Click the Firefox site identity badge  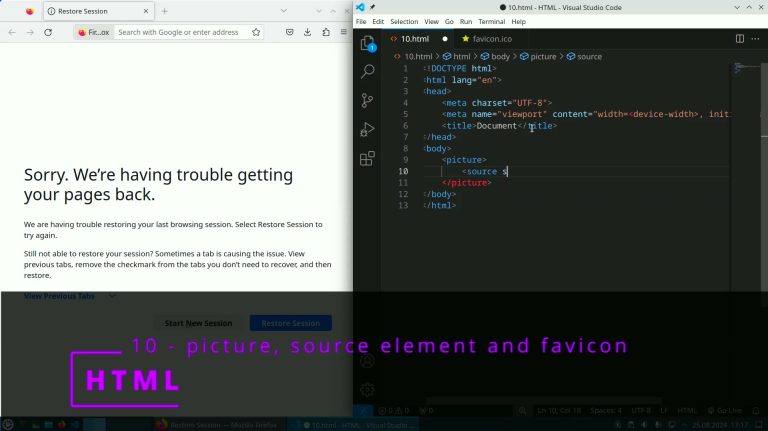pos(94,32)
